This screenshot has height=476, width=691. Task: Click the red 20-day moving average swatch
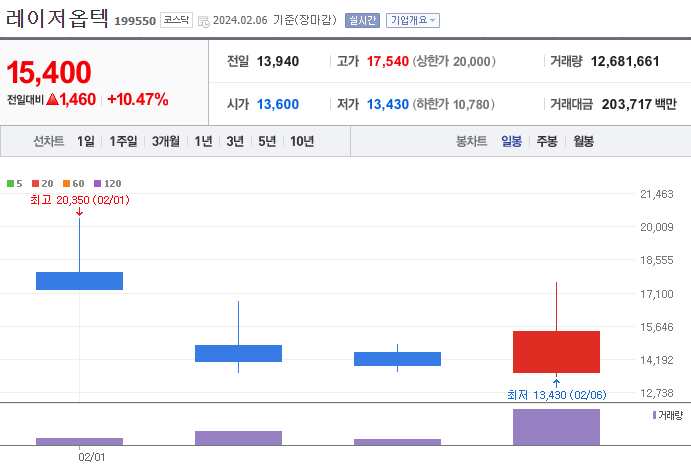point(36,183)
